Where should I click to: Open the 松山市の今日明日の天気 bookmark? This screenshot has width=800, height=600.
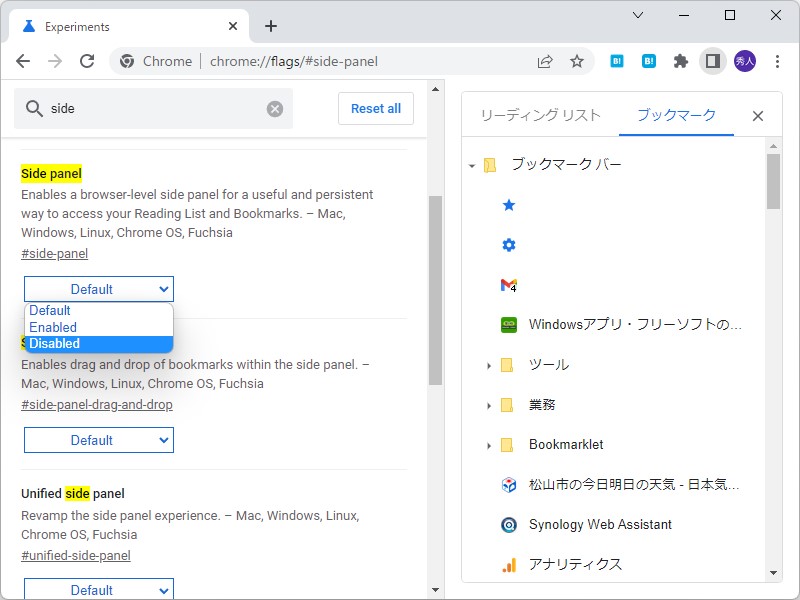(608, 484)
